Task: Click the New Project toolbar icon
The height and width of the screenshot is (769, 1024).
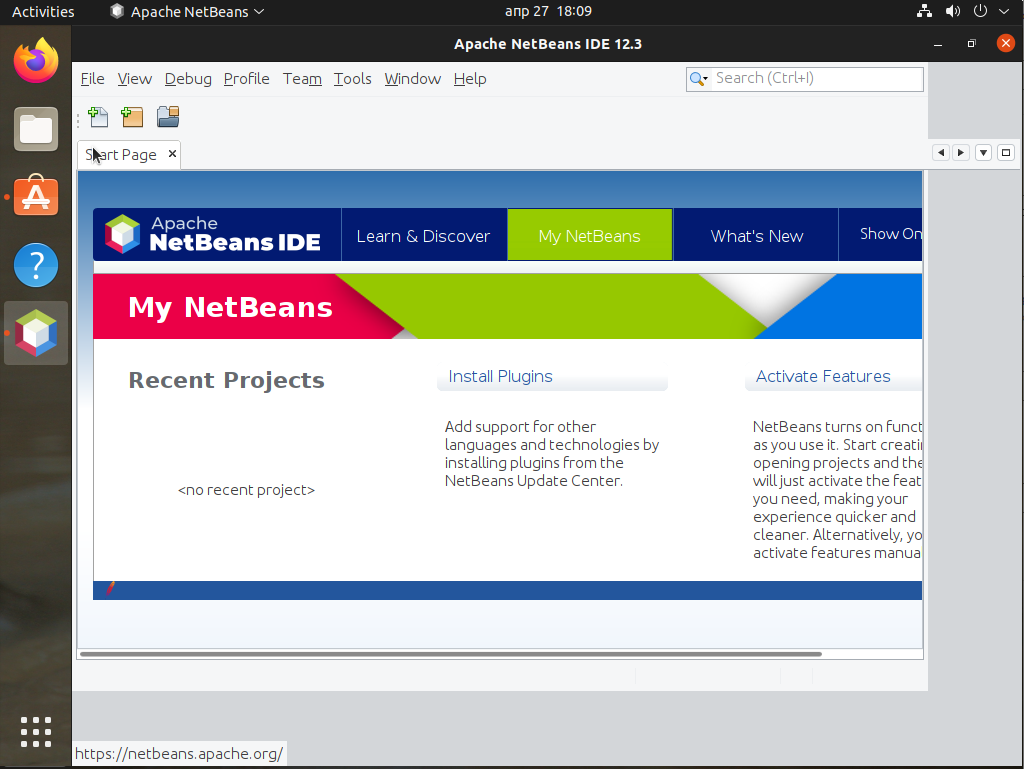Action: (132, 117)
